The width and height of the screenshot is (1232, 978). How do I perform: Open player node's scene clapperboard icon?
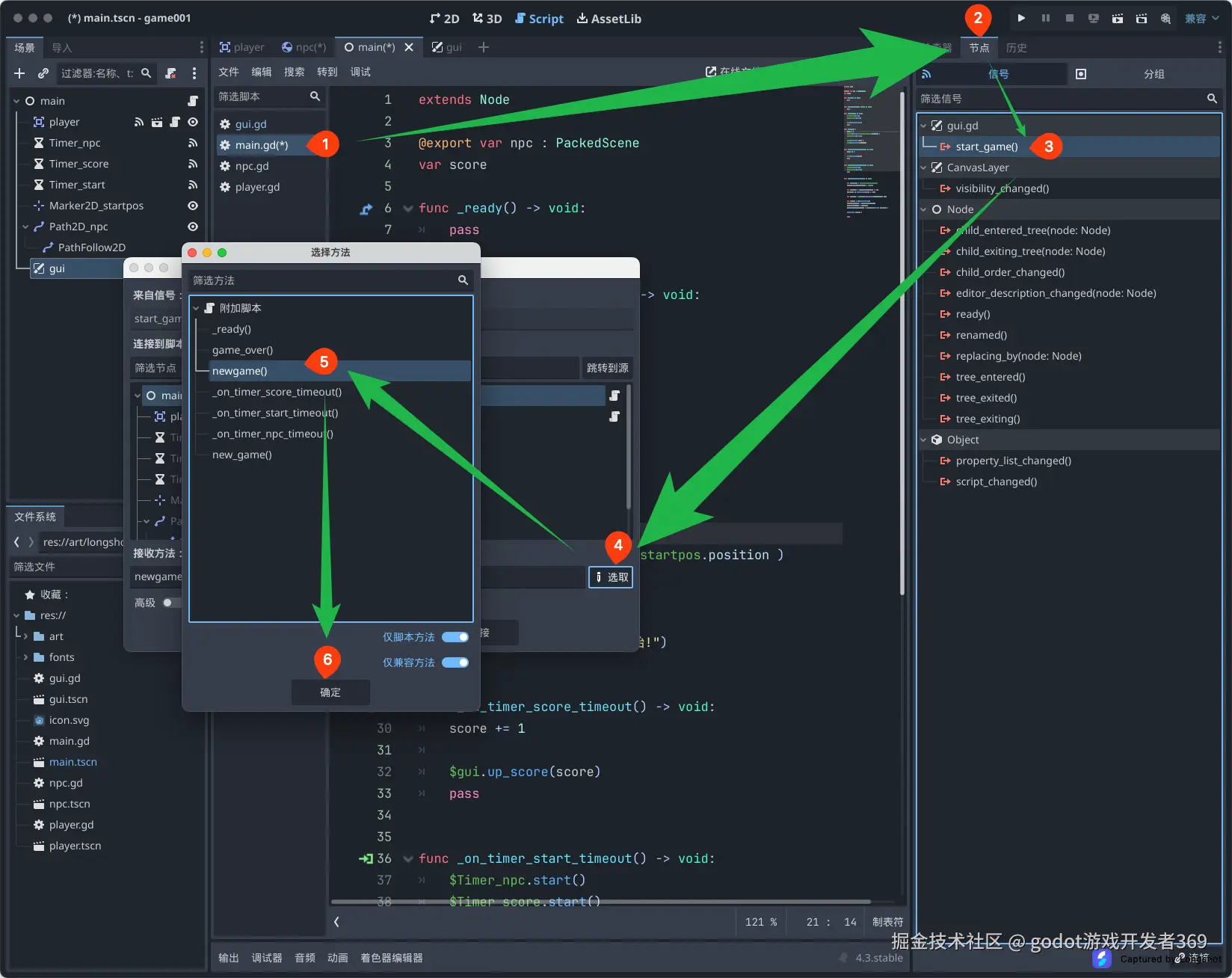[x=157, y=122]
